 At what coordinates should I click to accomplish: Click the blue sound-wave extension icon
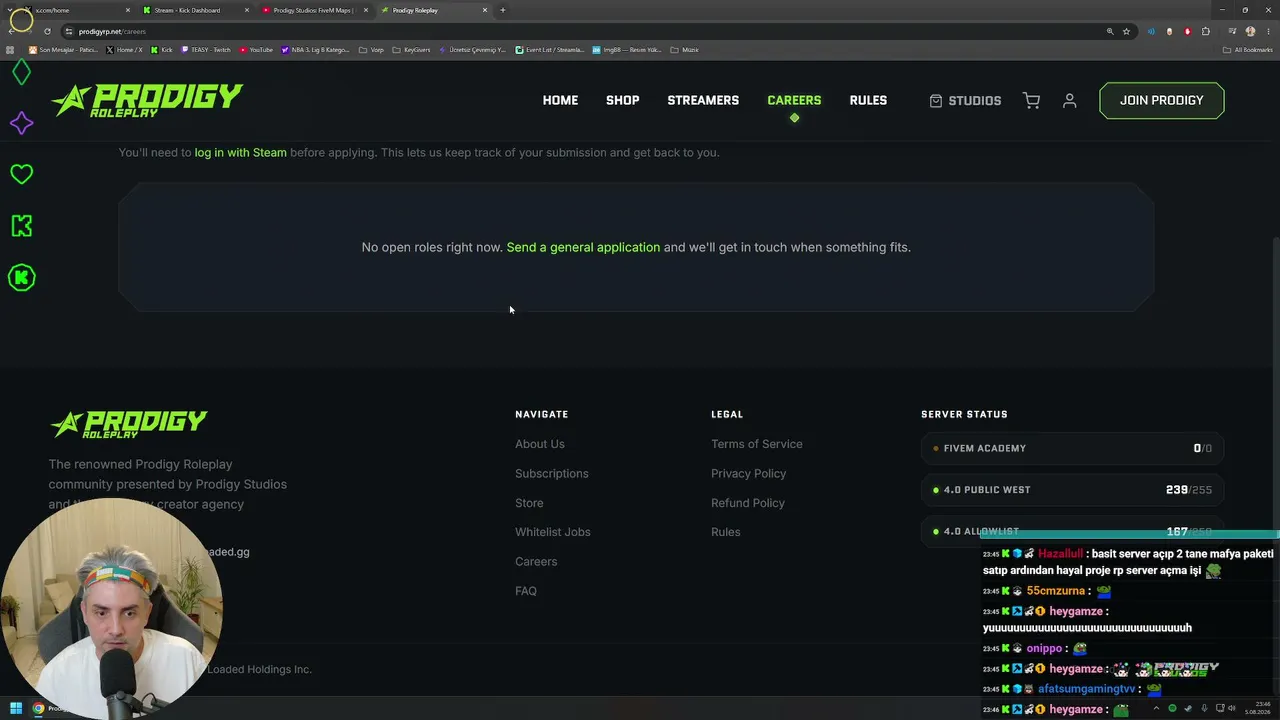coord(1151,31)
